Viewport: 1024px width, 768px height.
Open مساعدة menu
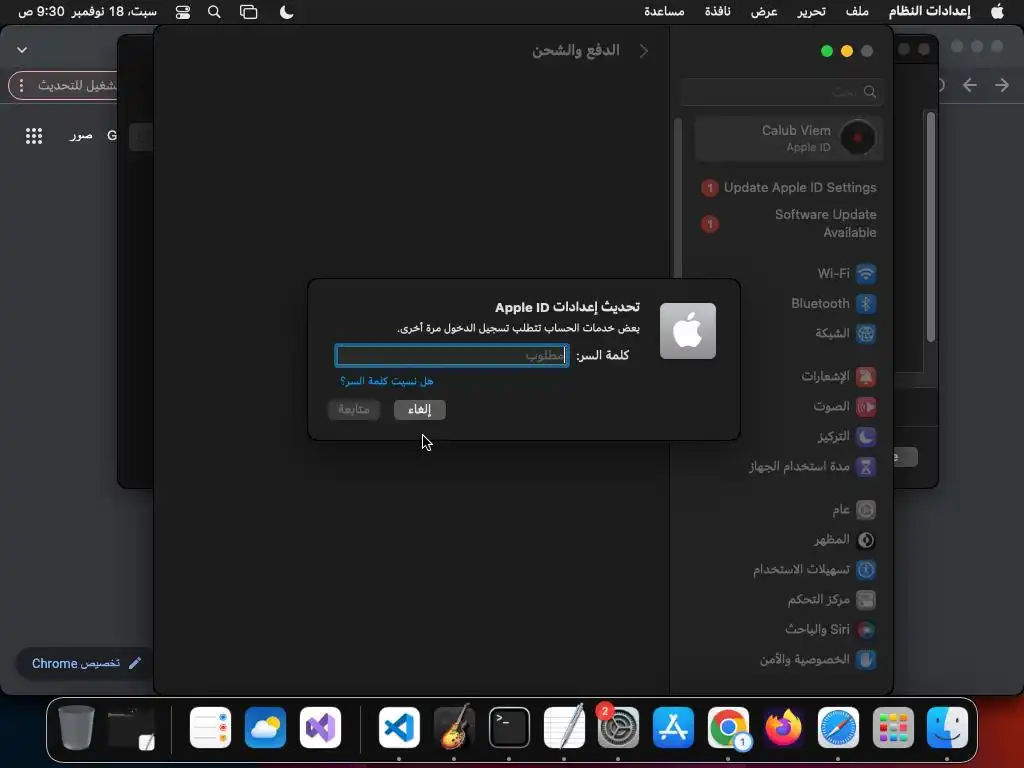(x=664, y=12)
